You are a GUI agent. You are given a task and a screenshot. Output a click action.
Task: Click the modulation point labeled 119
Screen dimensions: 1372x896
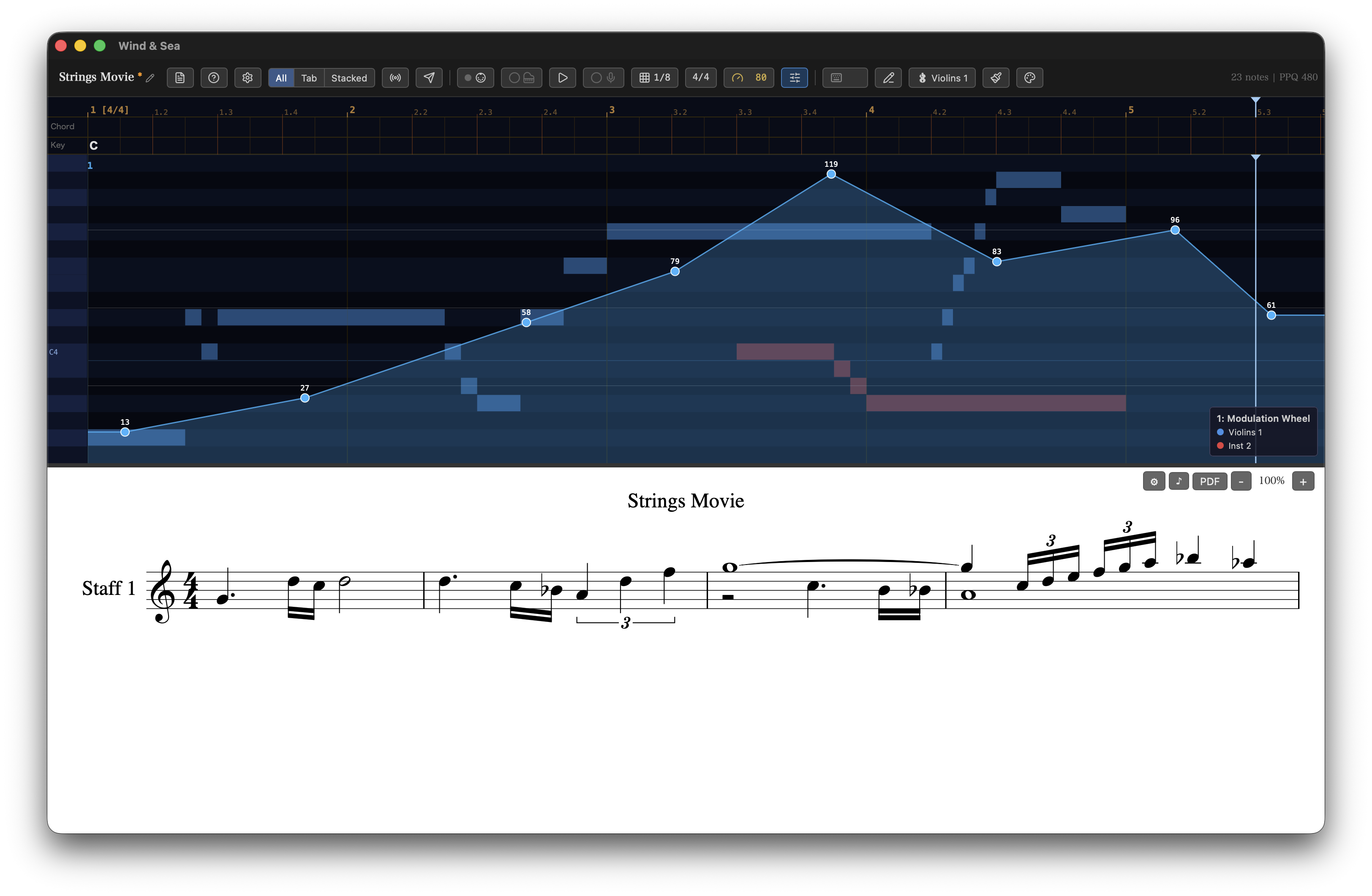click(x=831, y=174)
